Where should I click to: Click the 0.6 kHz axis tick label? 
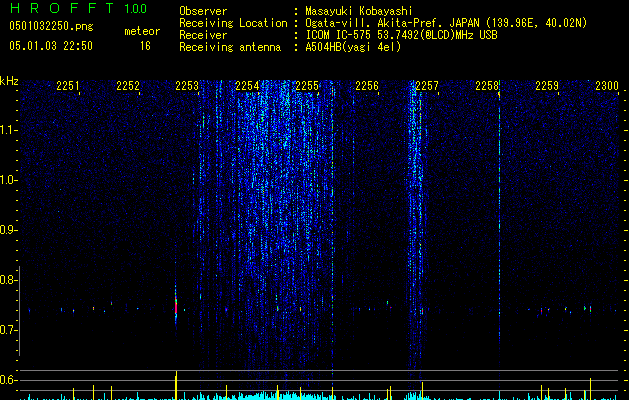[8, 380]
